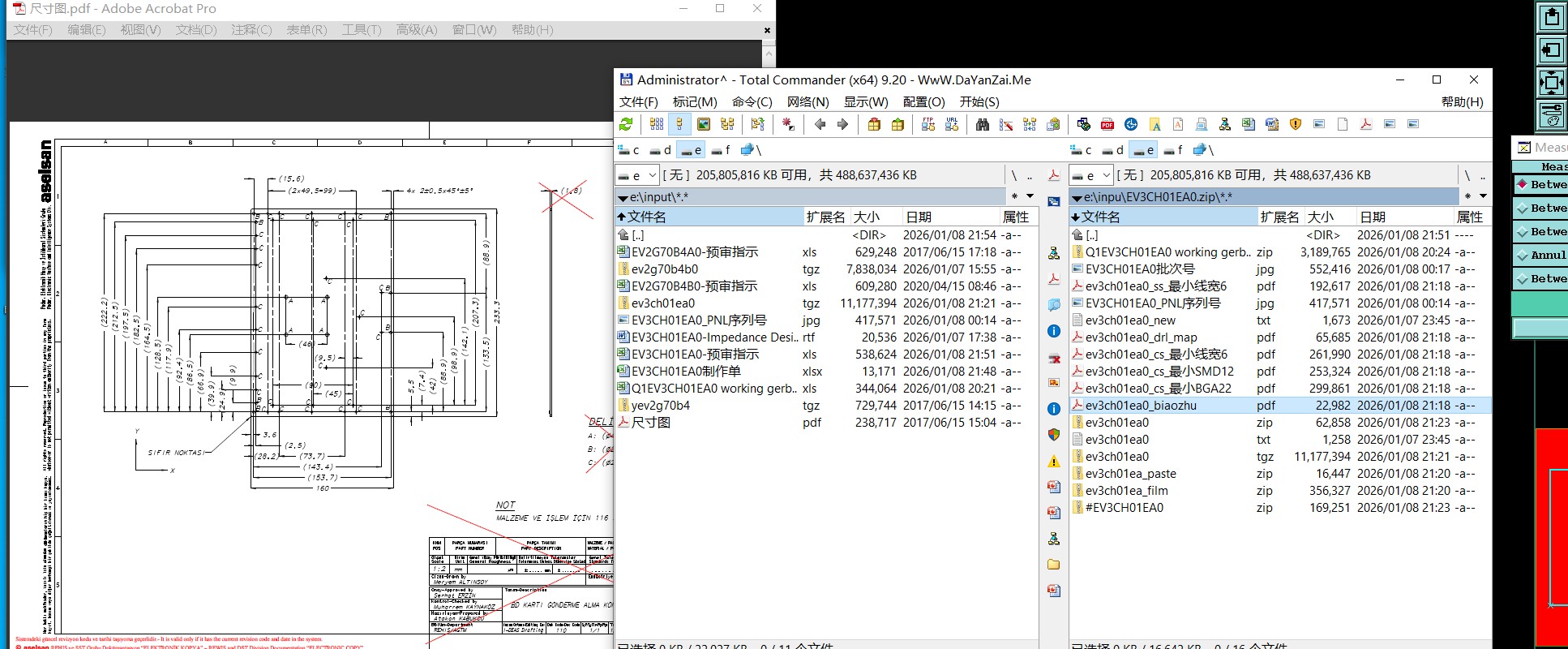
Task: Select the ev3ch01ea0_drl_map pdf file
Action: (x=1141, y=337)
